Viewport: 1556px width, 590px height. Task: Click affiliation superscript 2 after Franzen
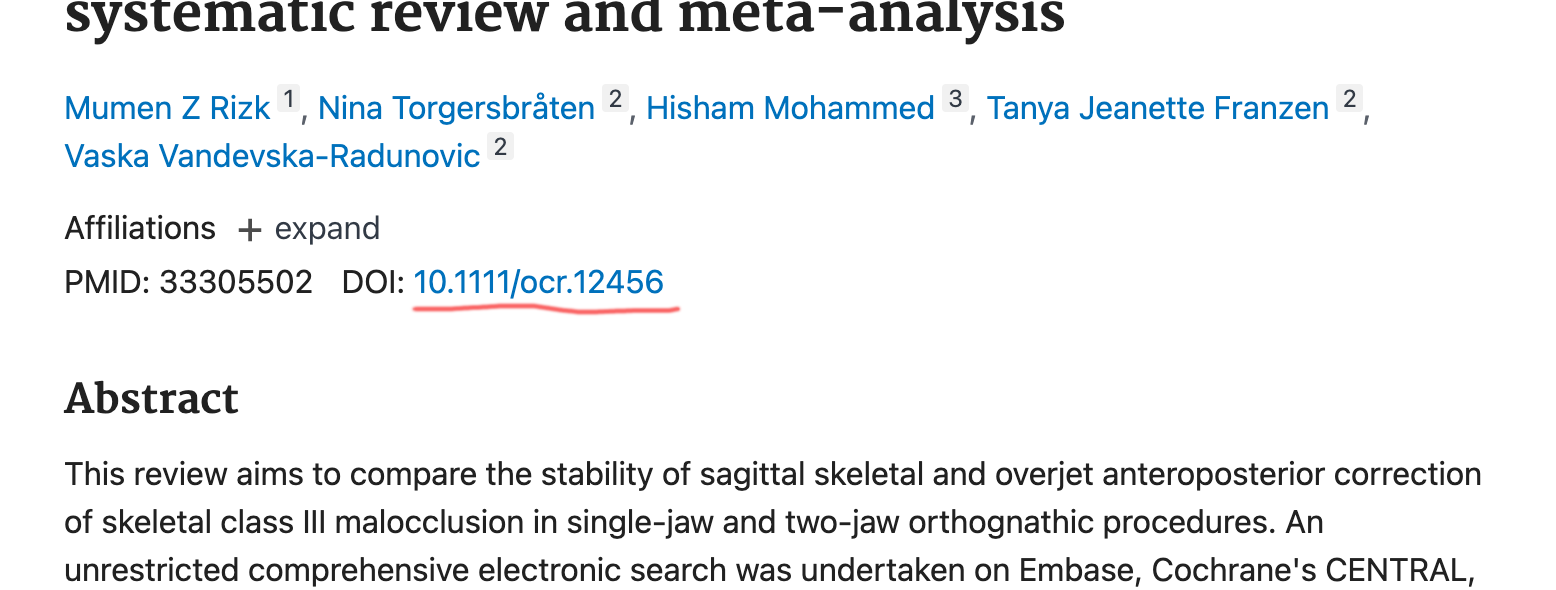1350,100
